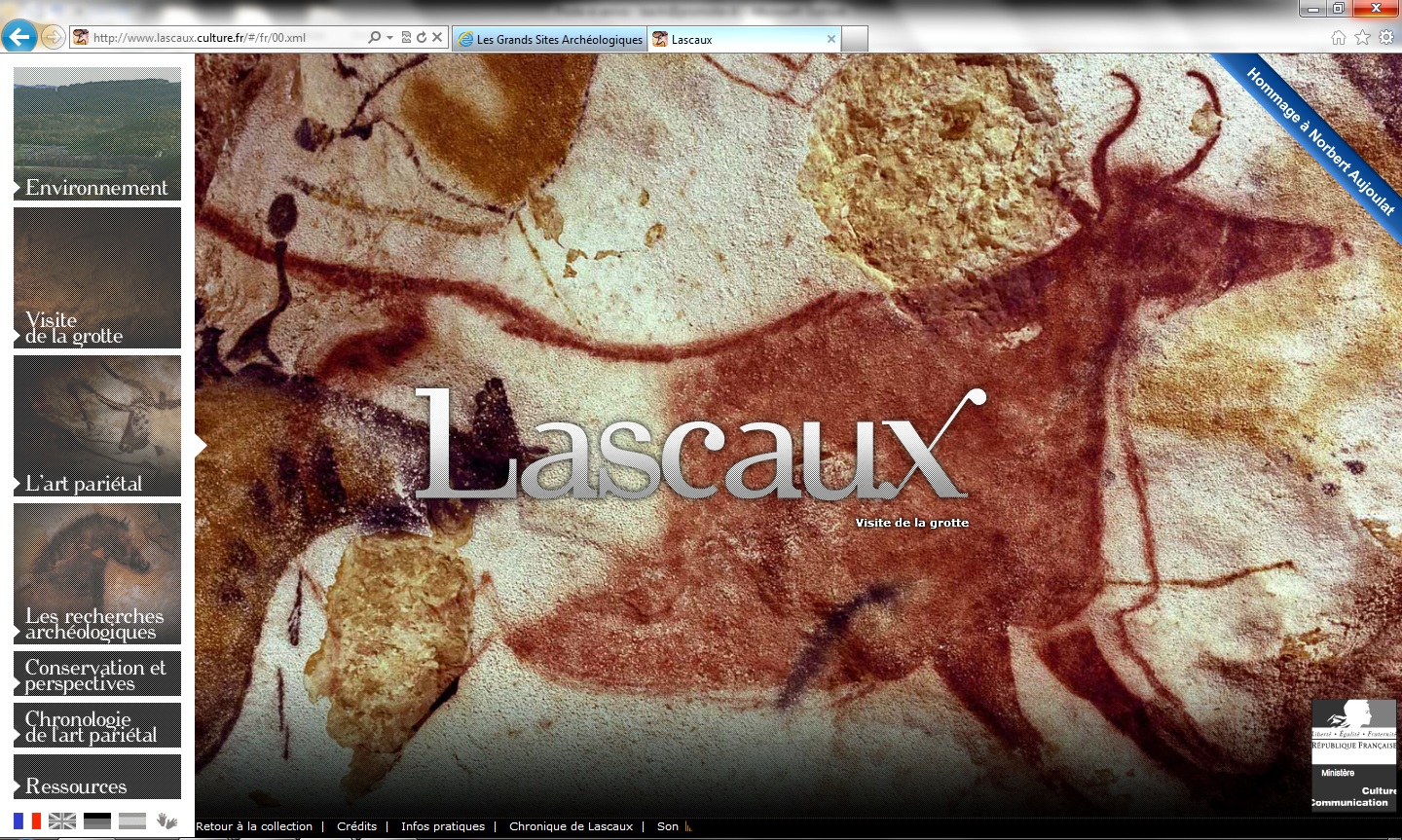The width and height of the screenshot is (1402, 840).
Task: Stop loading with the X in address bar
Action: pyautogui.click(x=437, y=38)
